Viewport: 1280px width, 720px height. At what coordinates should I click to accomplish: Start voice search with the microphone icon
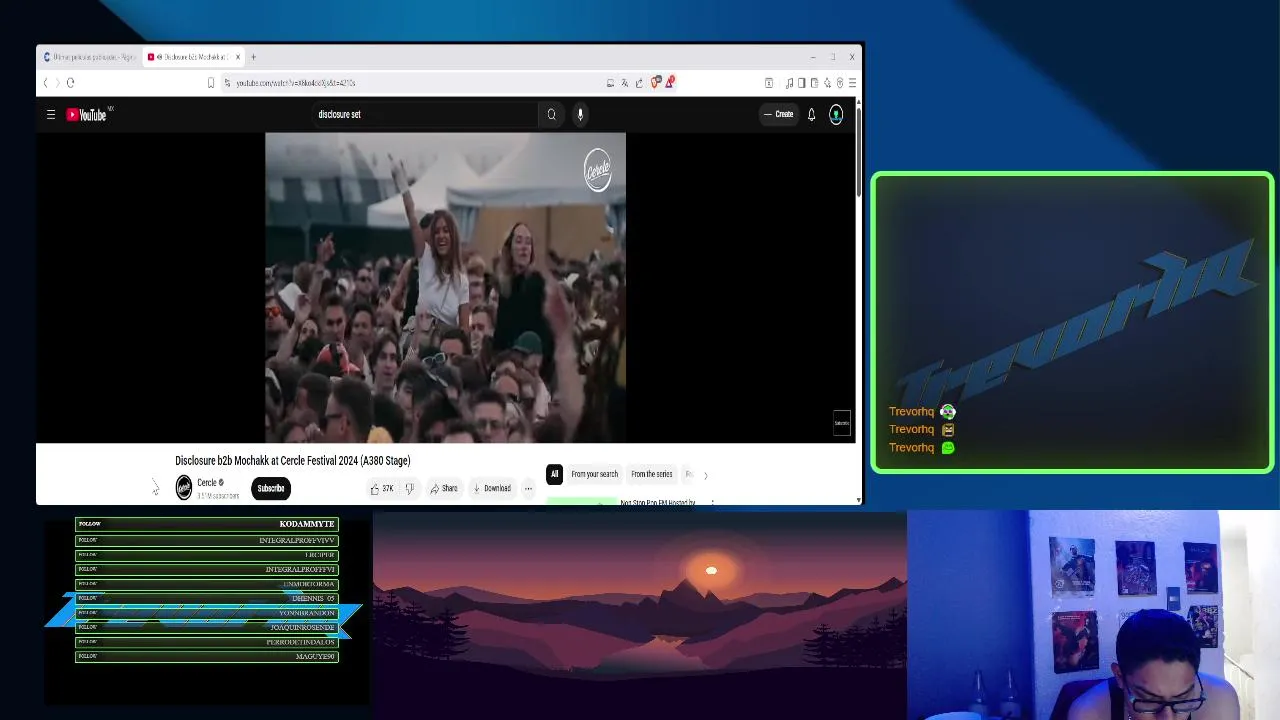click(580, 114)
